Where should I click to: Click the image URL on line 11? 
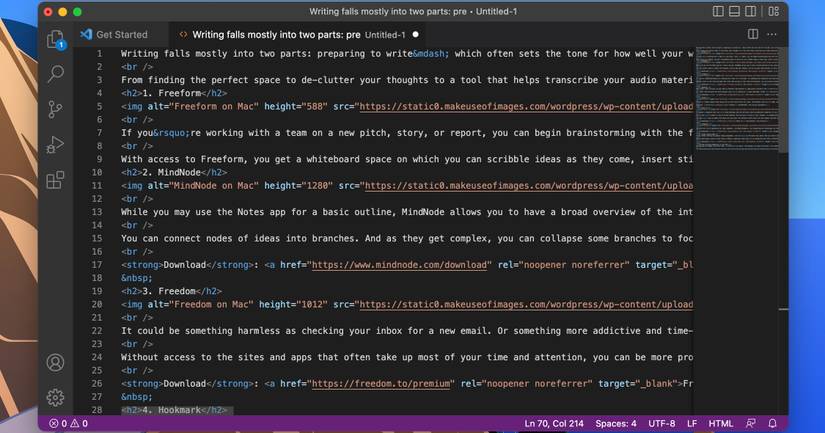(529, 186)
